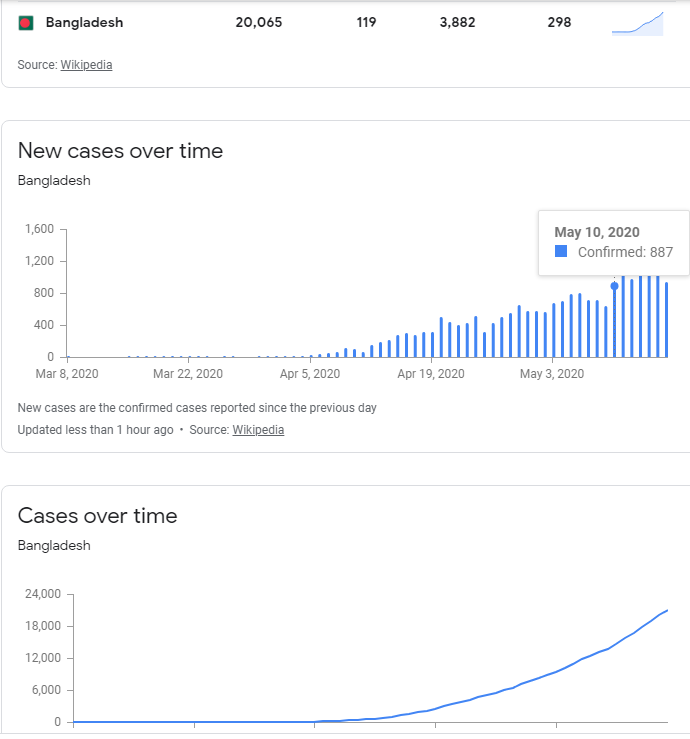Click the May 3, 2020 axis label
690x739 pixels.
552,374
